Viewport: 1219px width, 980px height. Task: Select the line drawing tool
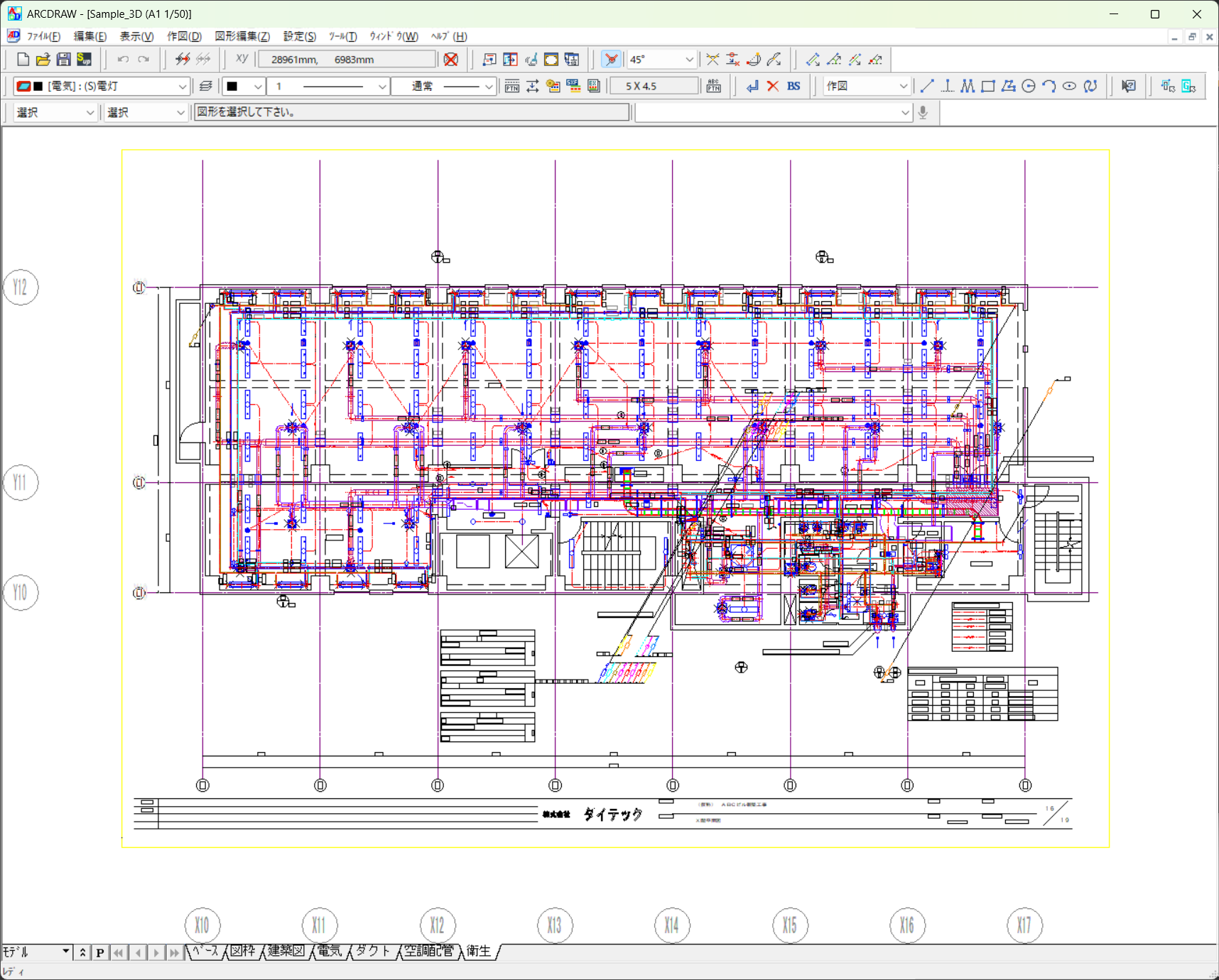pos(926,87)
